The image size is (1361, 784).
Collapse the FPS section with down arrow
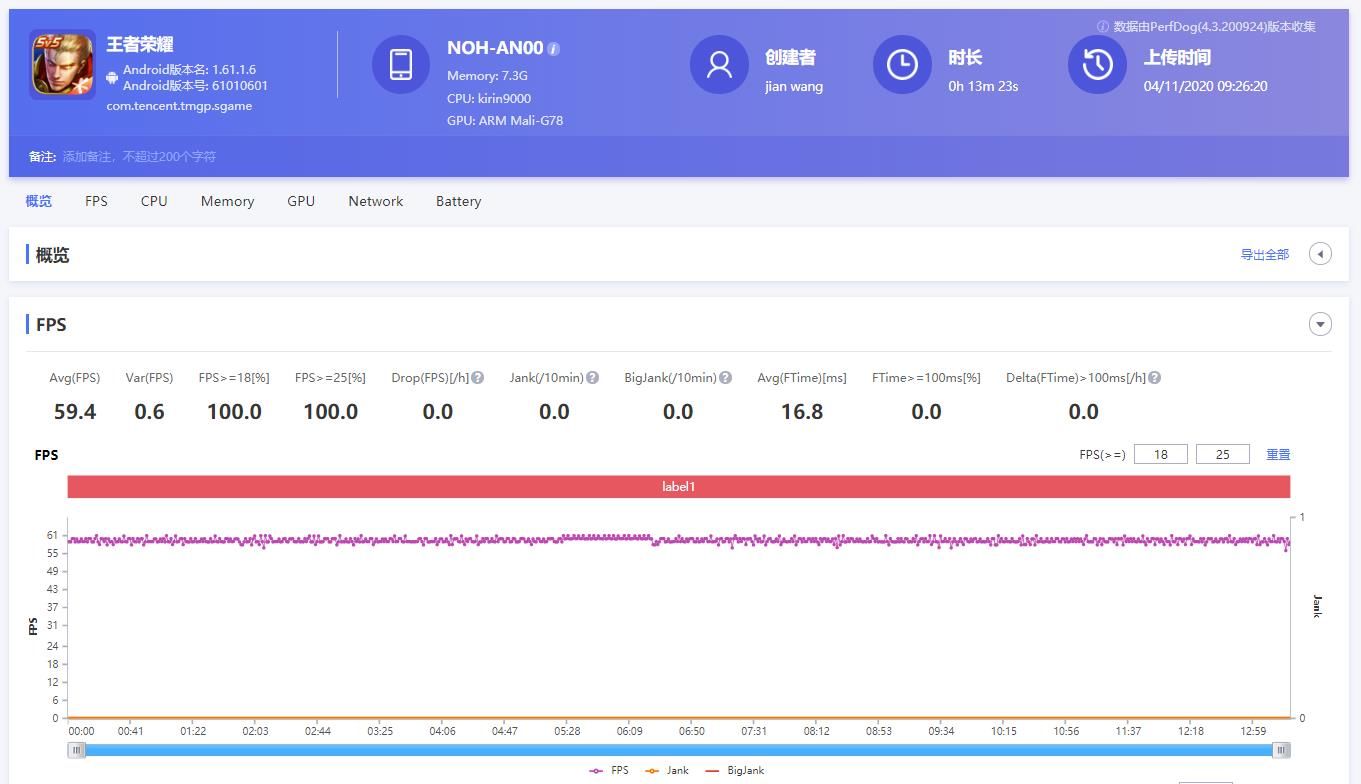pos(1320,324)
